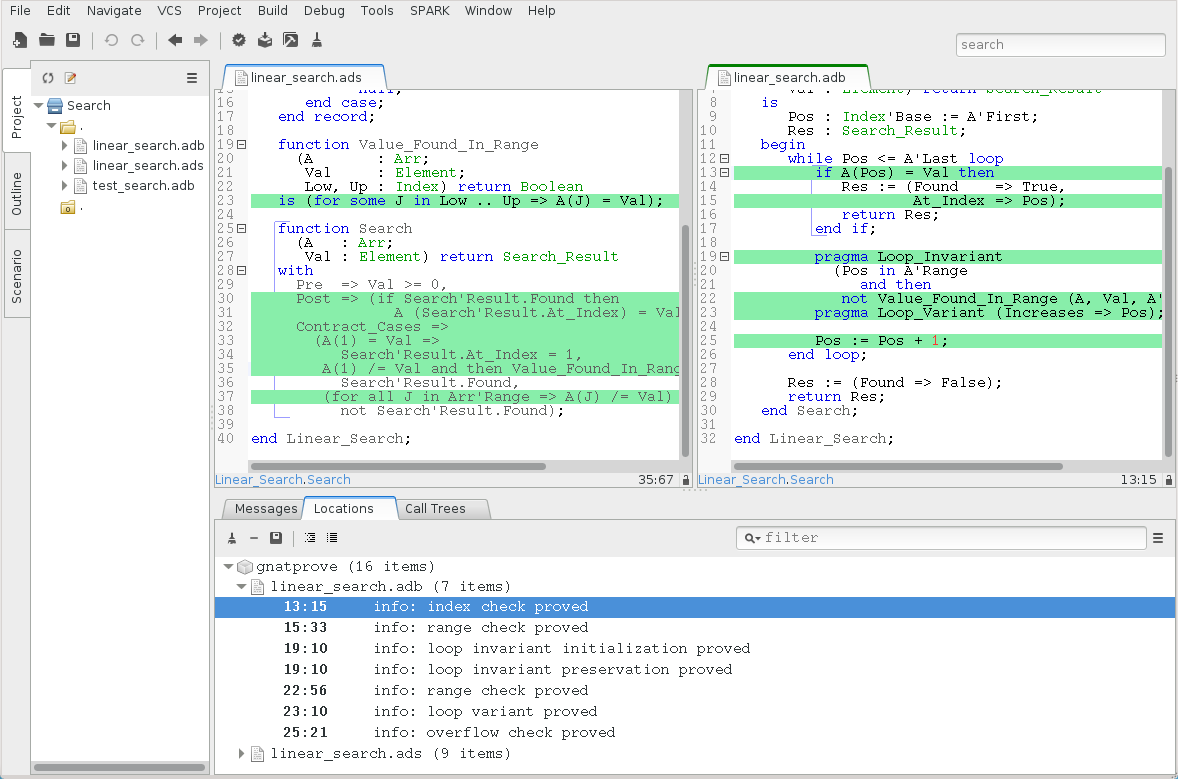Undo the last edit
Screen dimensions: 1178x779
pos(111,41)
